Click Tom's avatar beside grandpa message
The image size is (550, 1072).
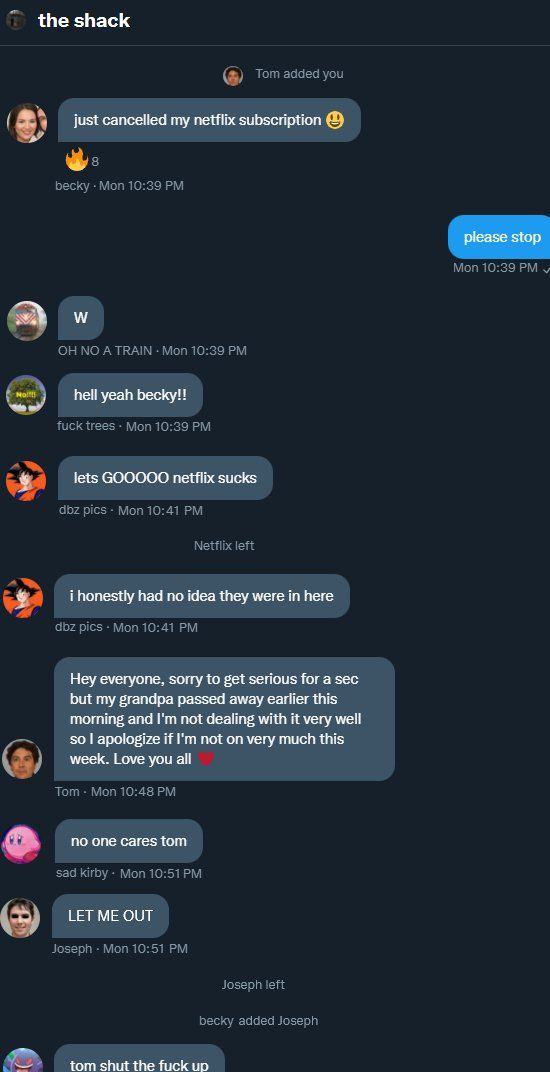(x=22, y=759)
